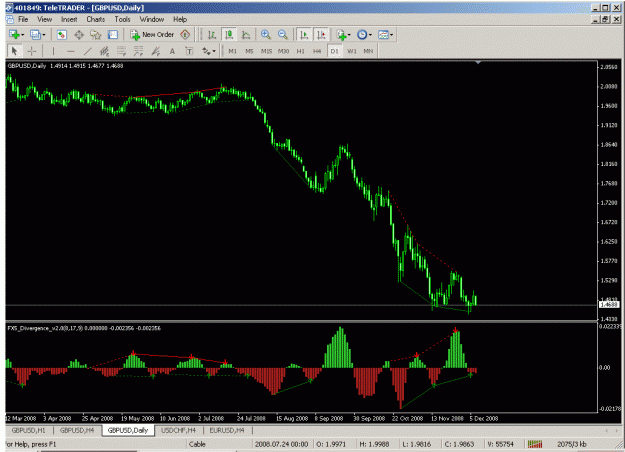Image resolution: width=625 pixels, height=452 pixels.
Task: Switch timeframe to M5
Action: tap(250, 51)
